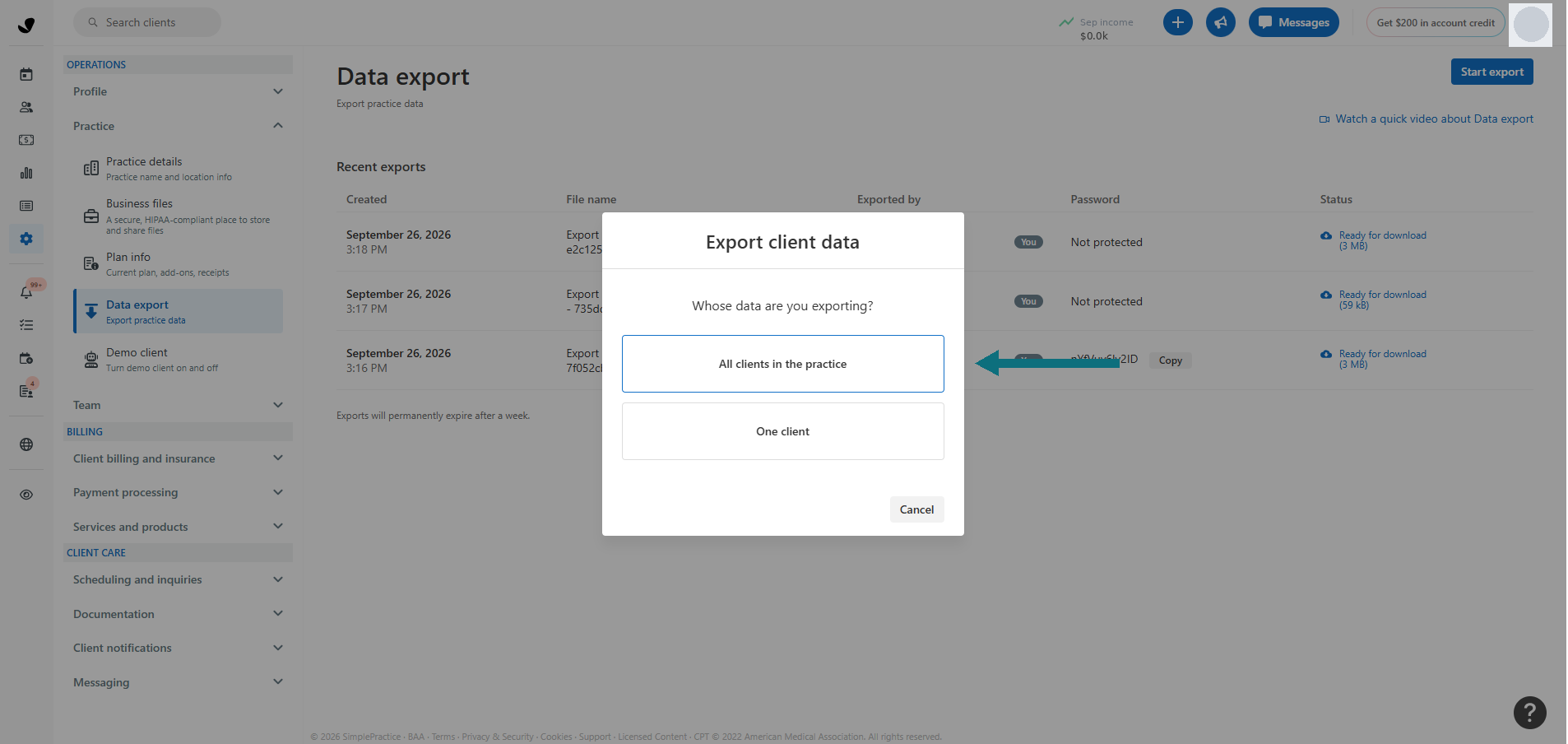Watch quick video about Data export

1426,119
